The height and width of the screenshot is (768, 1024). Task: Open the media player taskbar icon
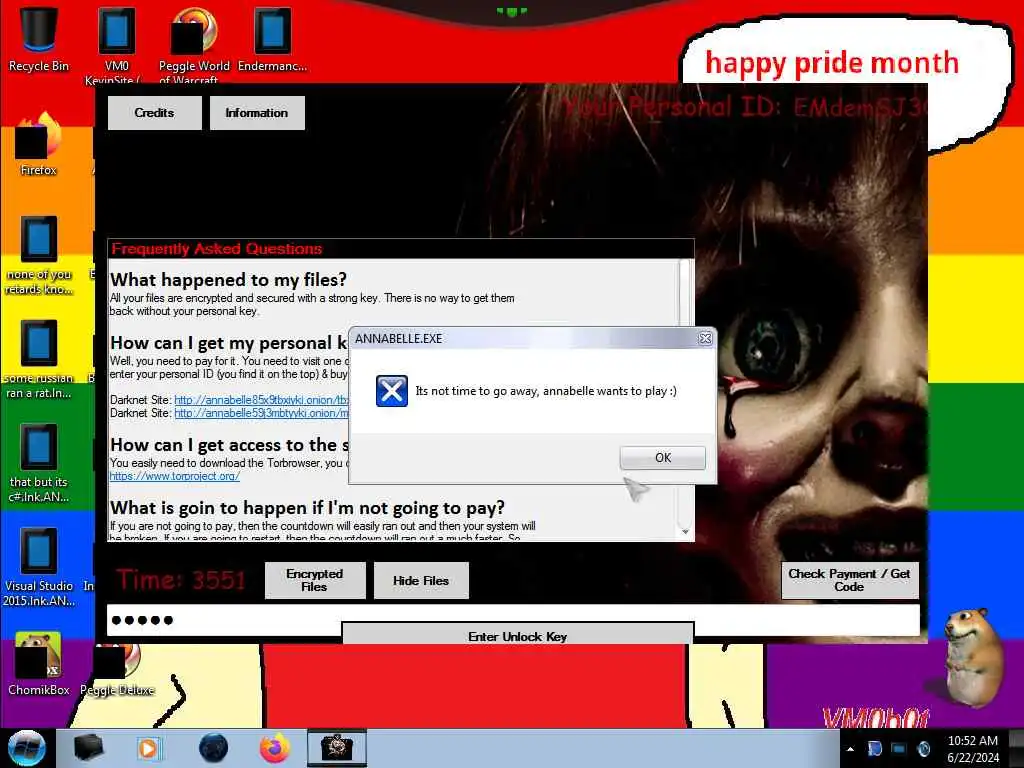(148, 748)
